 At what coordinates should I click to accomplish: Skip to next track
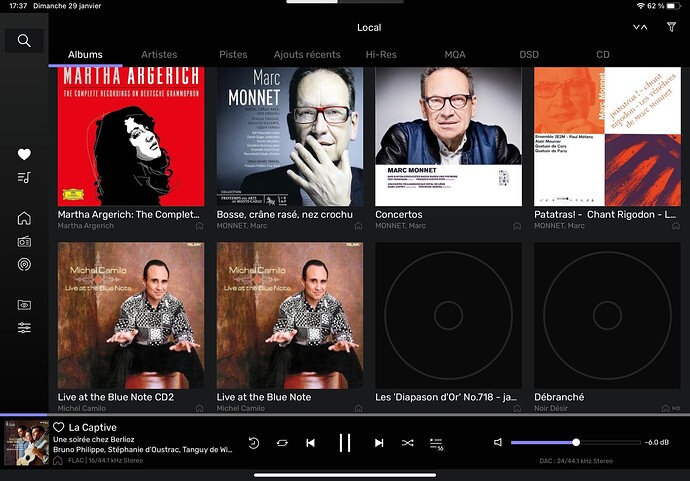[x=379, y=443]
